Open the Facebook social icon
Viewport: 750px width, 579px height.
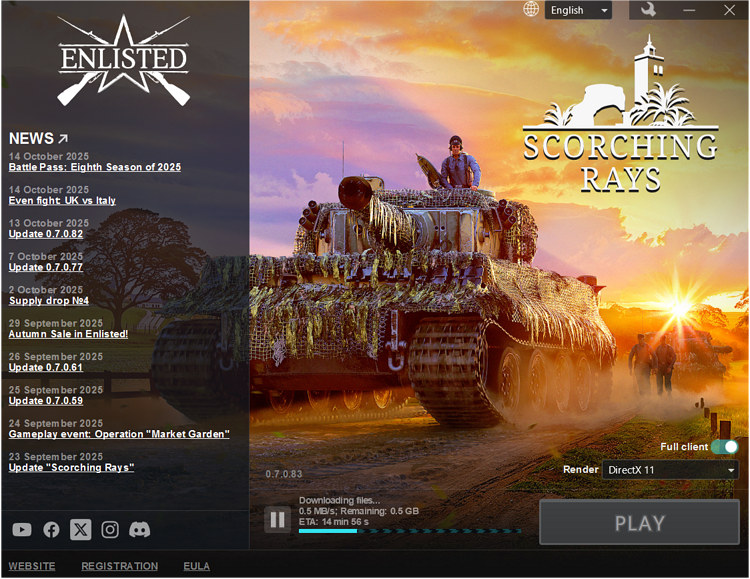(51, 530)
